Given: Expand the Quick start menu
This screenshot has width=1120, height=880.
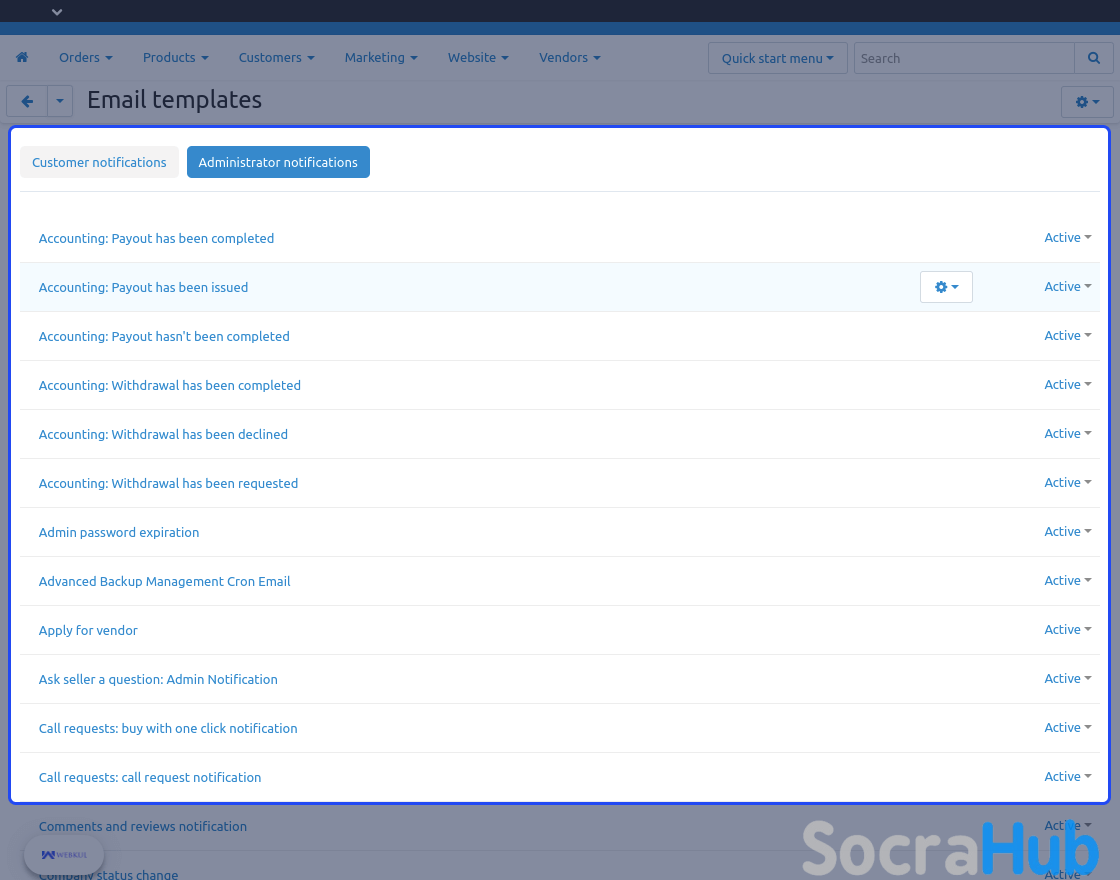Looking at the screenshot, I should click(778, 58).
